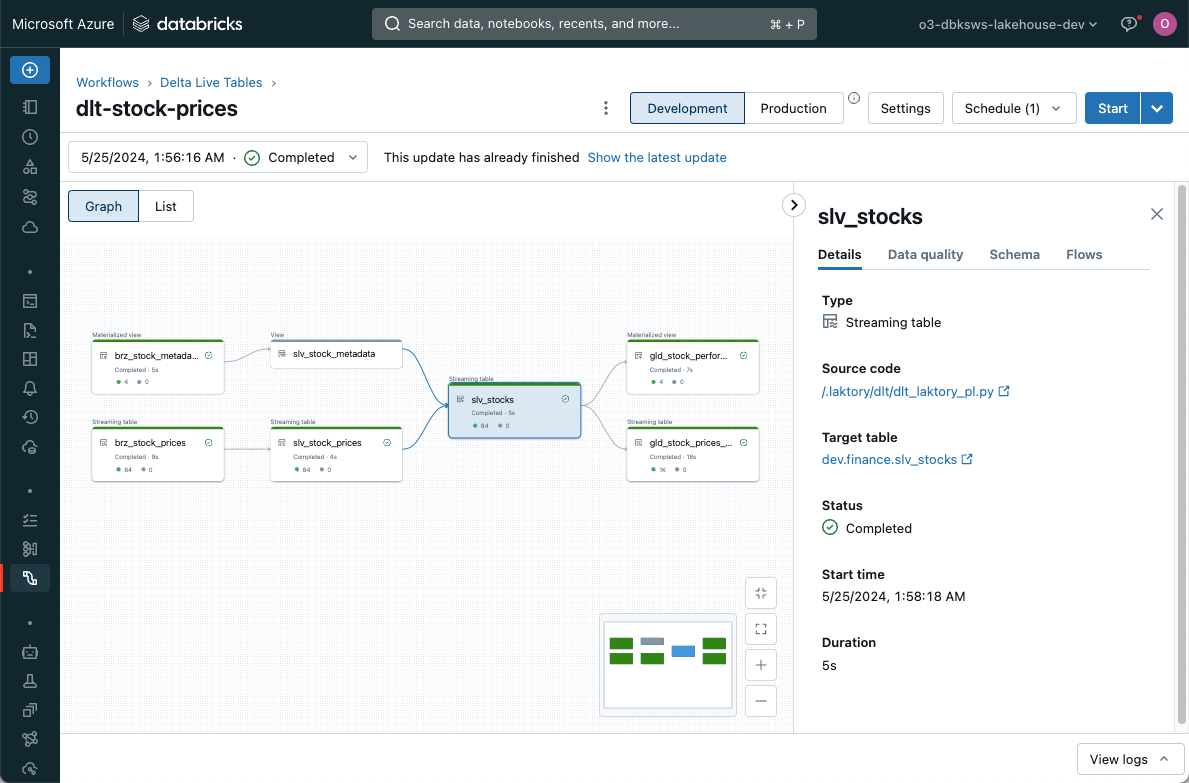
Task: Click the graph minimap thumbnail
Action: (668, 664)
